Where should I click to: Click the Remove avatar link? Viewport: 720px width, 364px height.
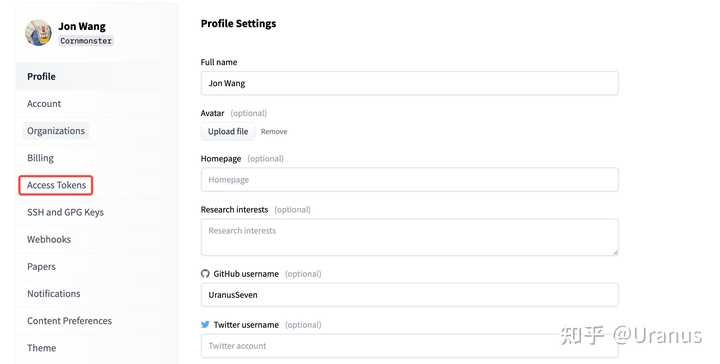(274, 131)
